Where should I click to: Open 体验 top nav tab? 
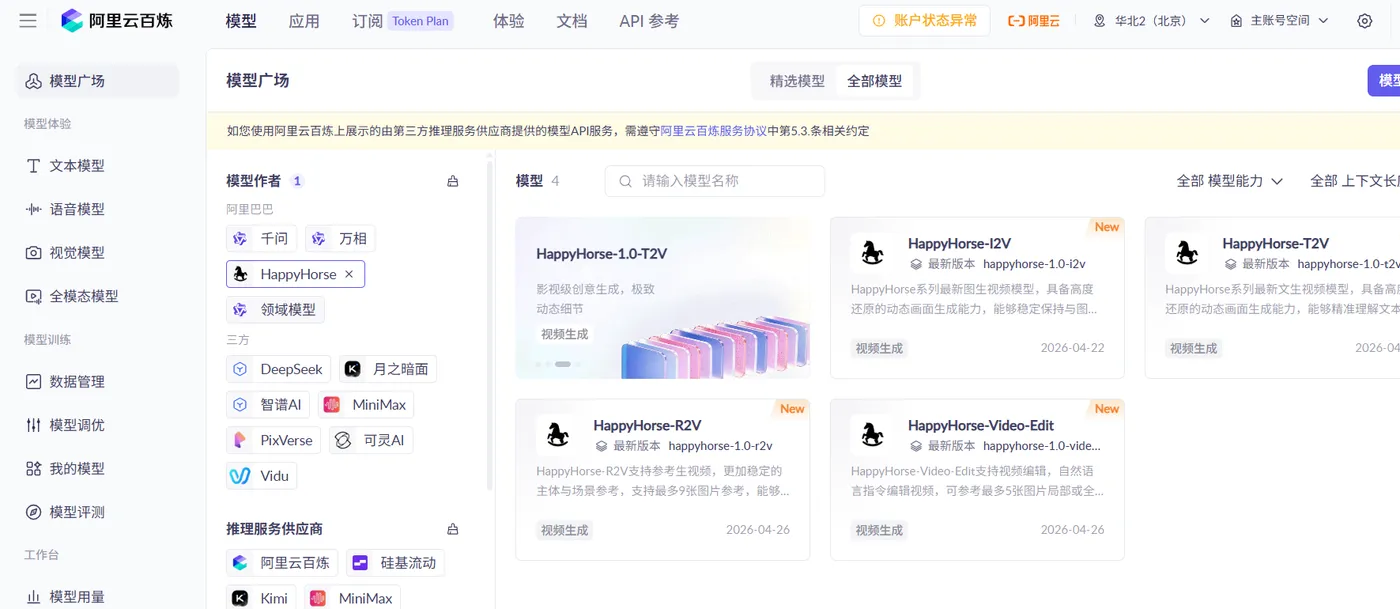[509, 21]
